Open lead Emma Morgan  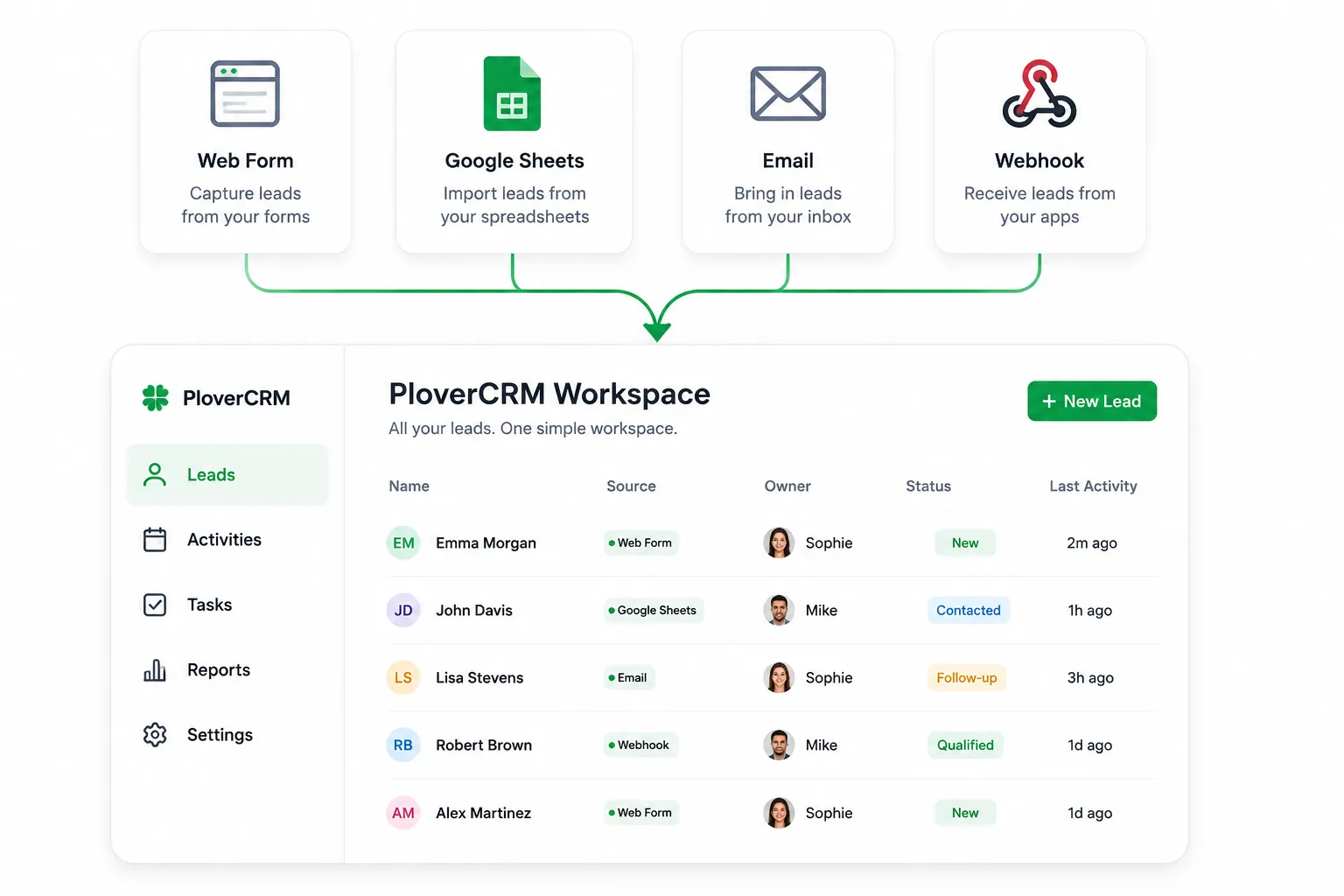(x=486, y=543)
